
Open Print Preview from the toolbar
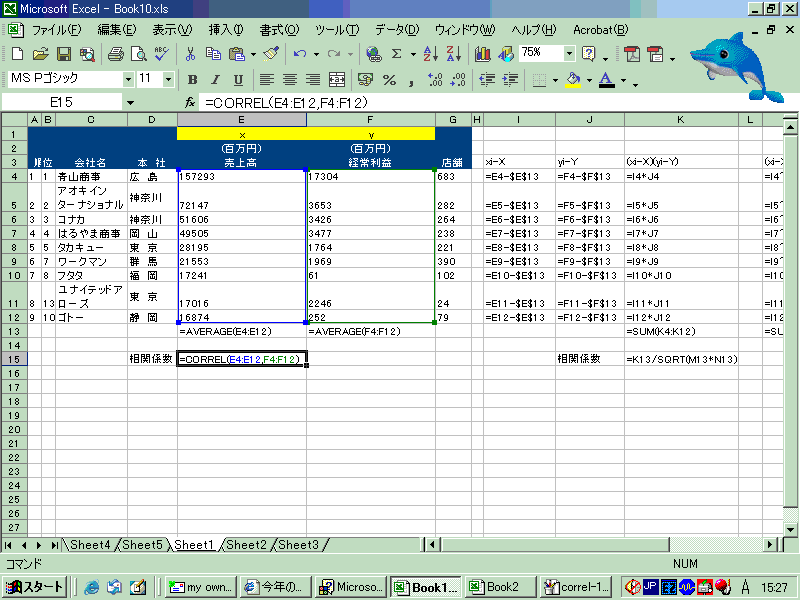click(x=138, y=54)
